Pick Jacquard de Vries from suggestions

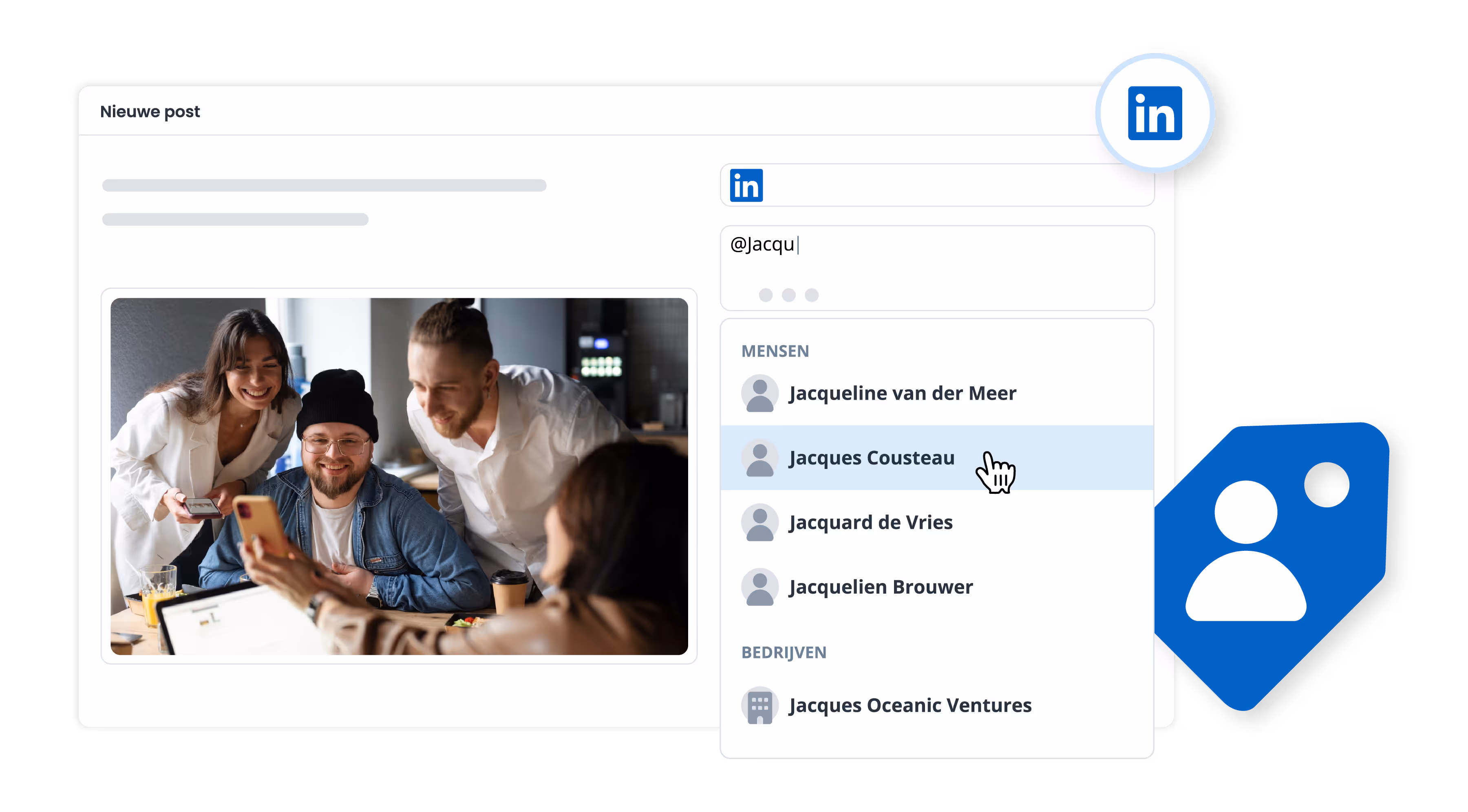click(937, 522)
